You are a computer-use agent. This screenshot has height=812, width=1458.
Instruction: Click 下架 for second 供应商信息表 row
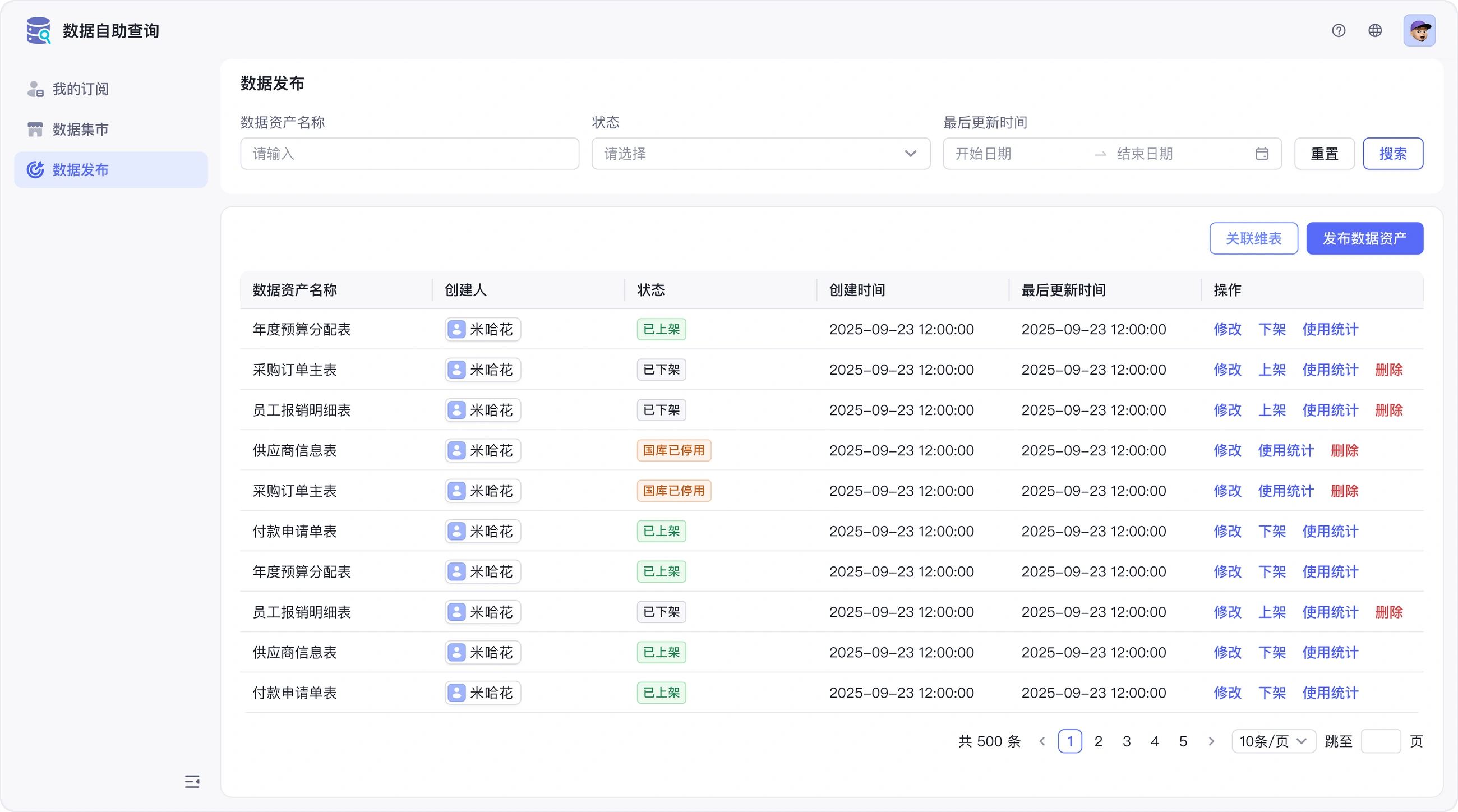(1272, 652)
